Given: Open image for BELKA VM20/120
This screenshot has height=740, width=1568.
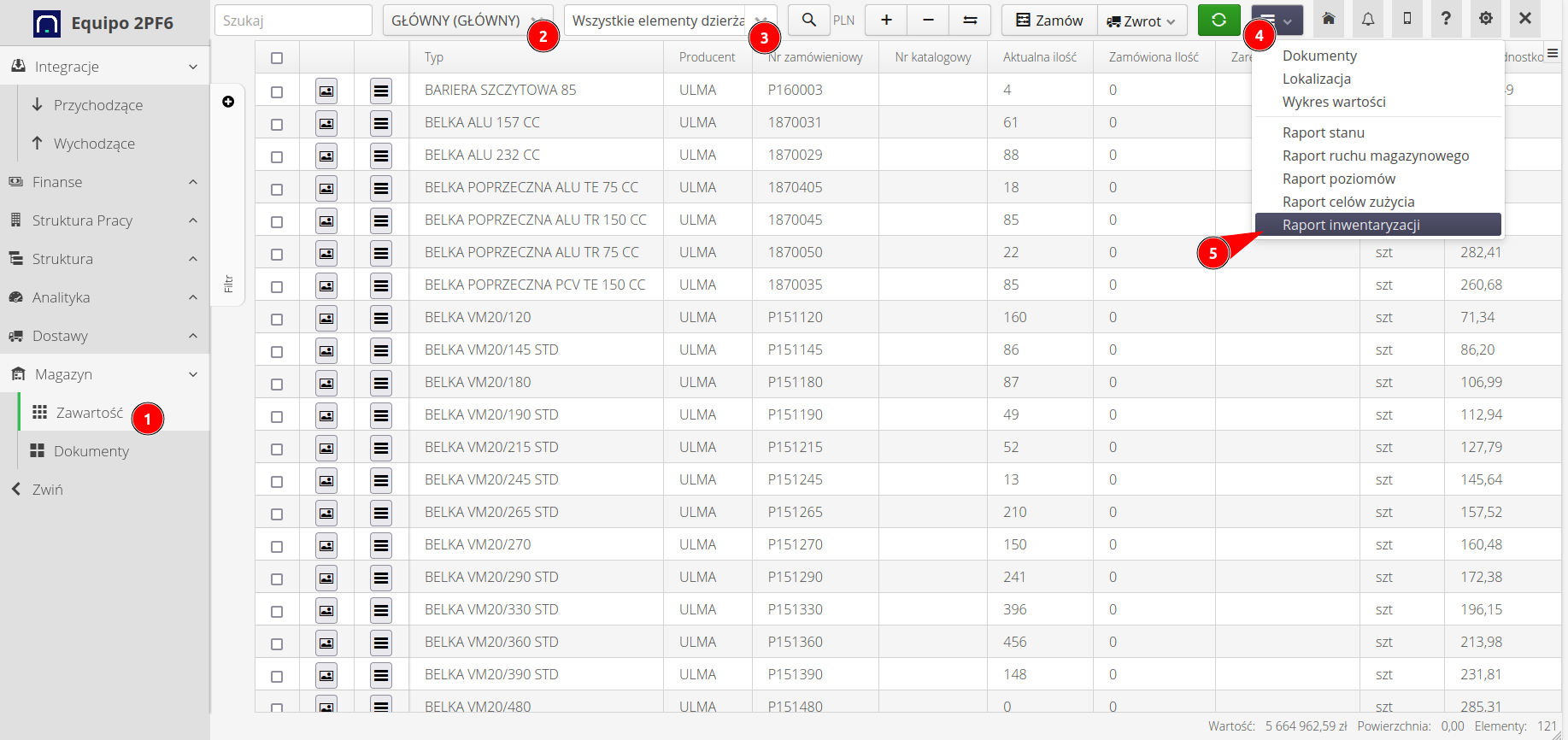Looking at the screenshot, I should [x=326, y=318].
